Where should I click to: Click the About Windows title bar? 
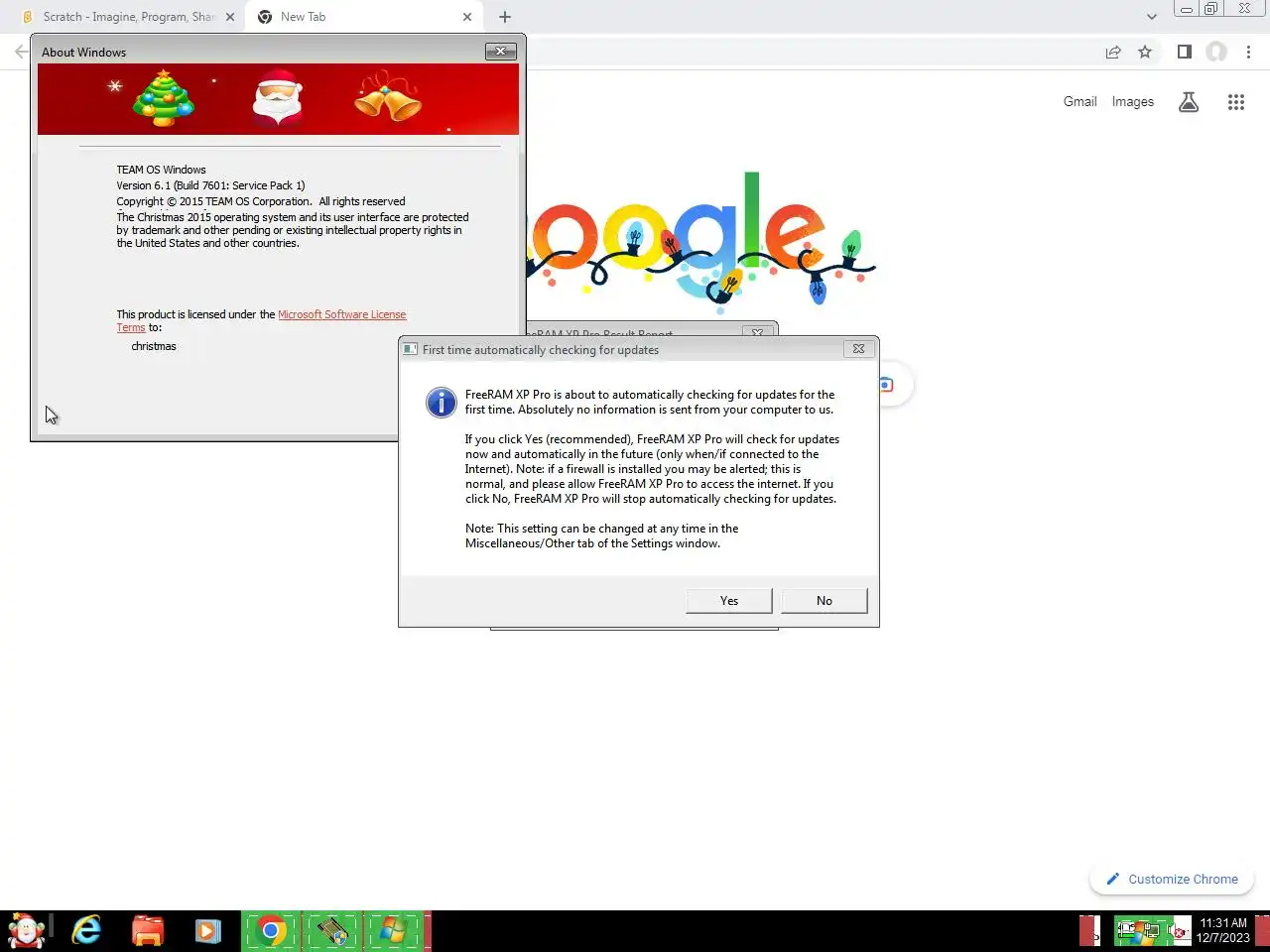tap(258, 52)
